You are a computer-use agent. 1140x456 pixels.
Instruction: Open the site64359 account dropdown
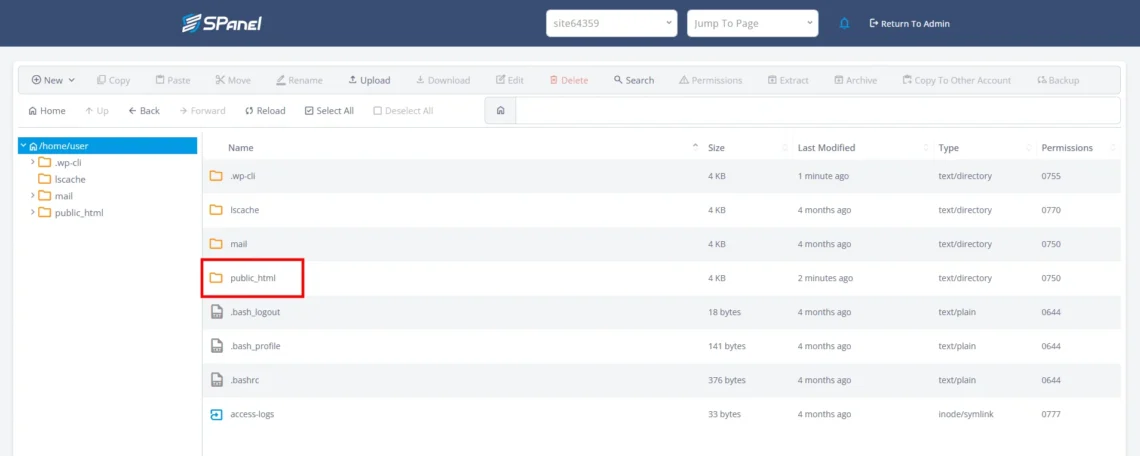tap(611, 23)
